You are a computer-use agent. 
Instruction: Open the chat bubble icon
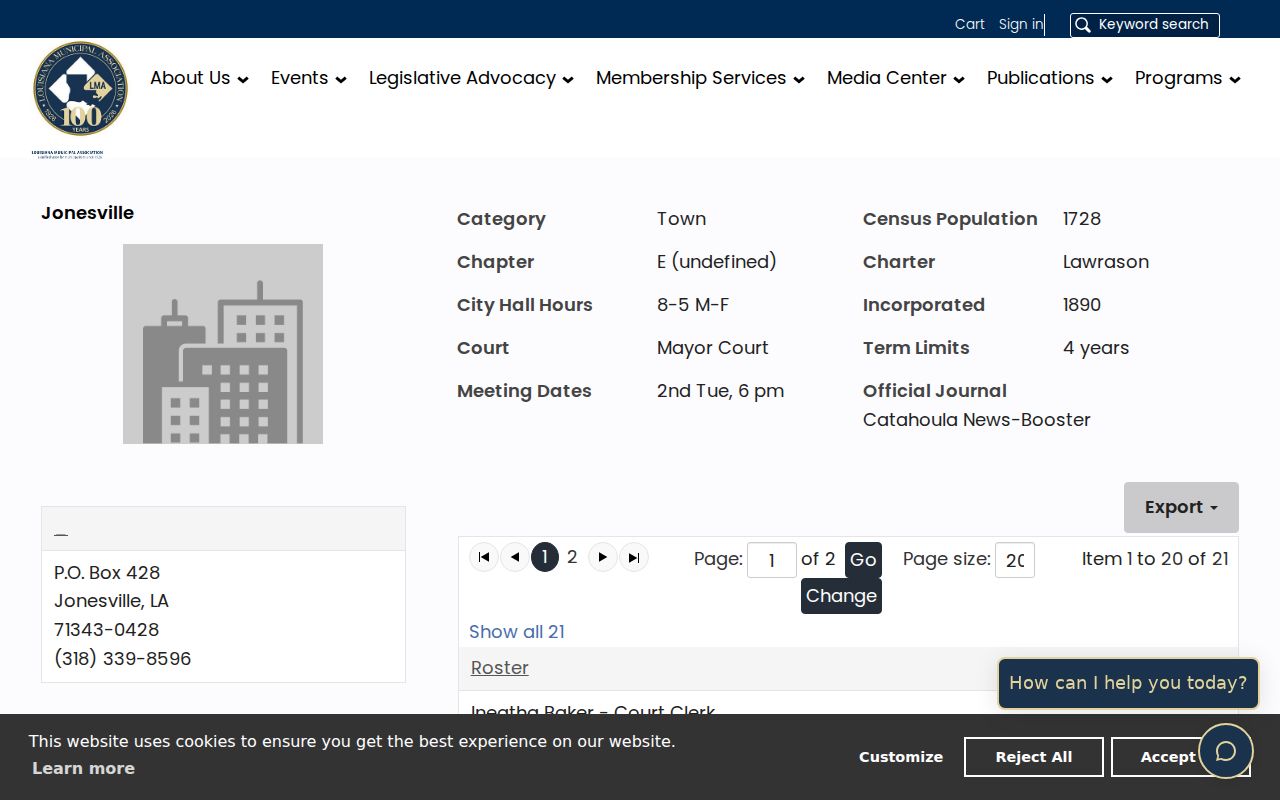1226,751
